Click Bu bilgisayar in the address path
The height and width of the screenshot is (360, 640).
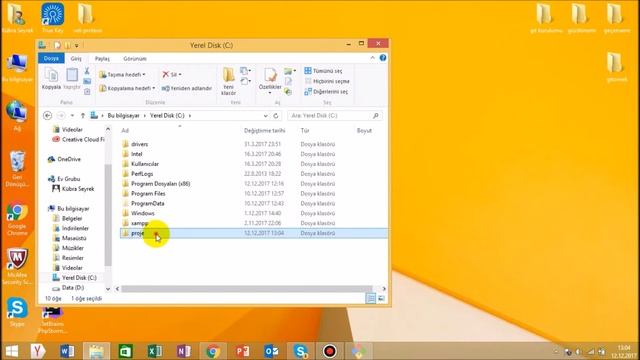click(x=123, y=116)
